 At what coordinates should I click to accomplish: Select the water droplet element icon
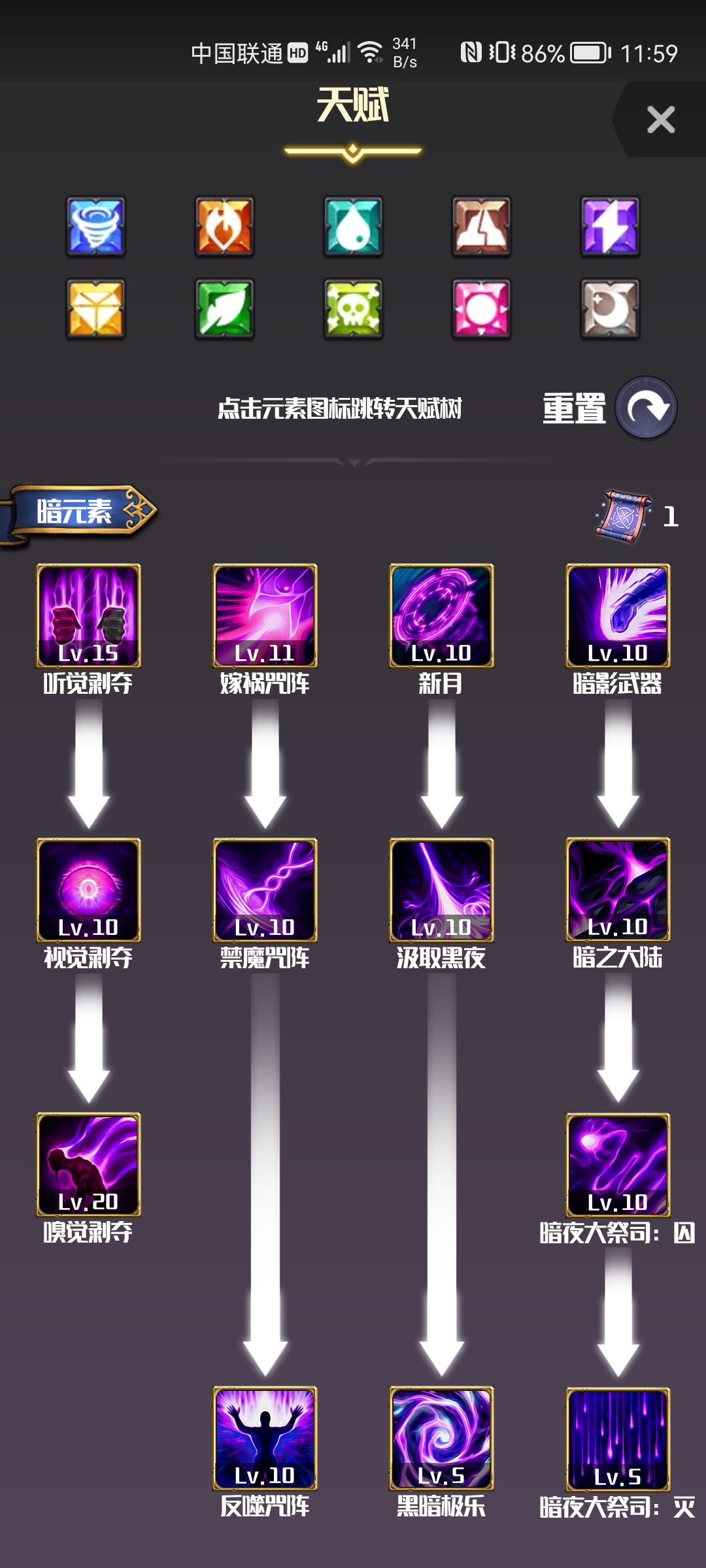(x=353, y=226)
